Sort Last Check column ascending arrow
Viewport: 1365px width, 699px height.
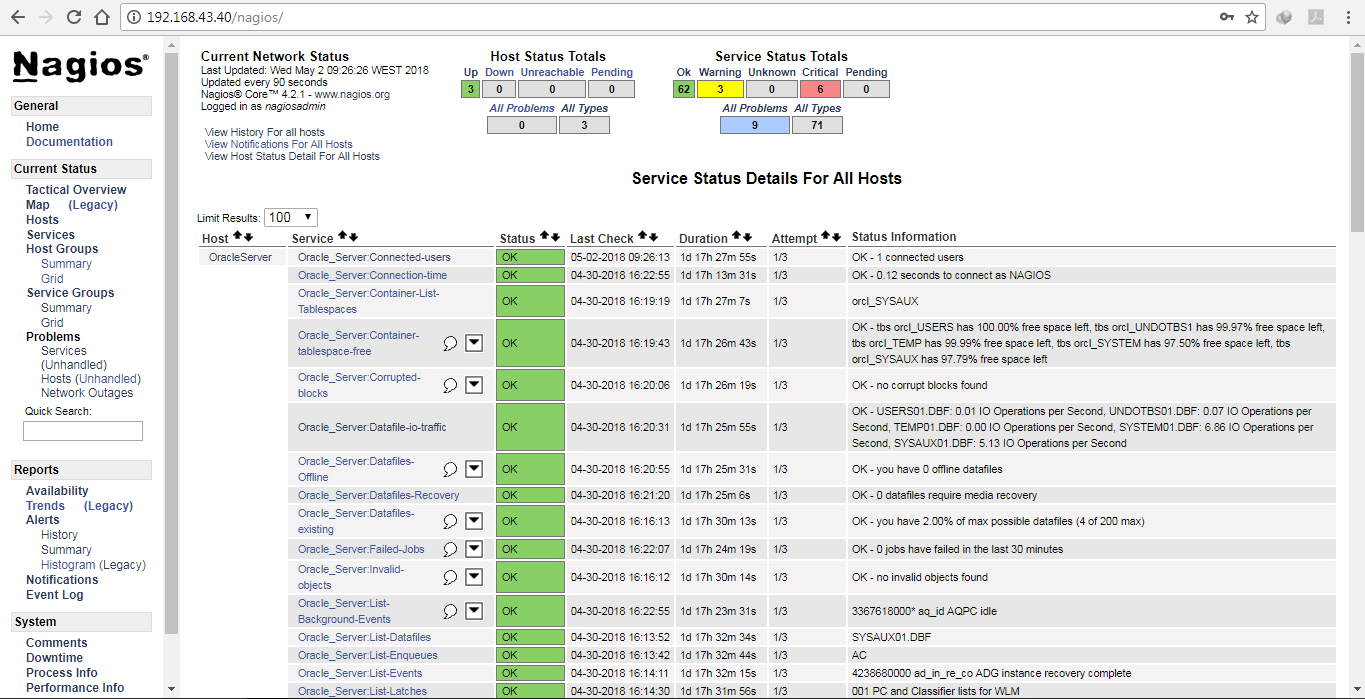pyautogui.click(x=643, y=236)
